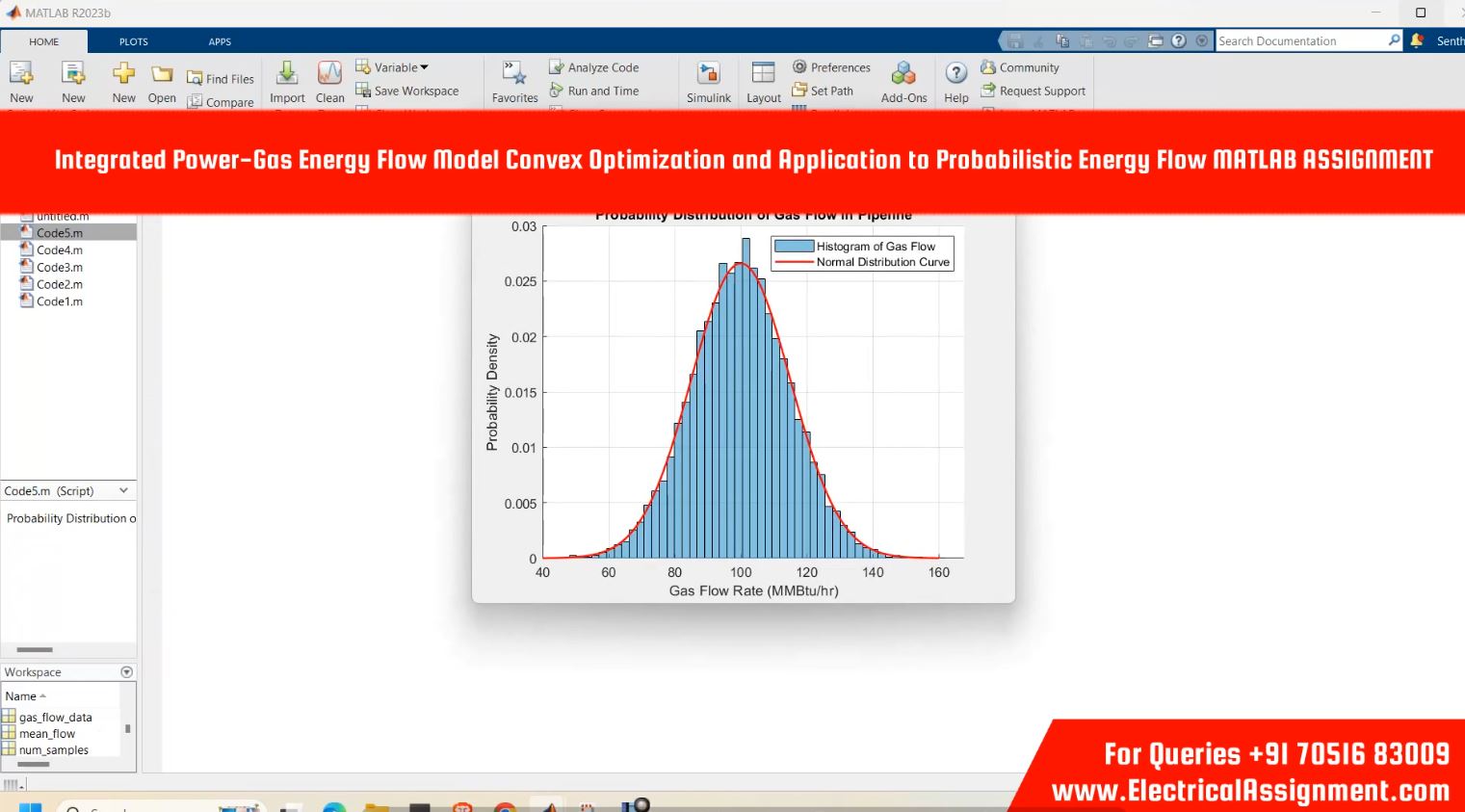Image resolution: width=1465 pixels, height=812 pixels.
Task: Select gas_flow_data variable in Workspace
Action: click(55, 717)
